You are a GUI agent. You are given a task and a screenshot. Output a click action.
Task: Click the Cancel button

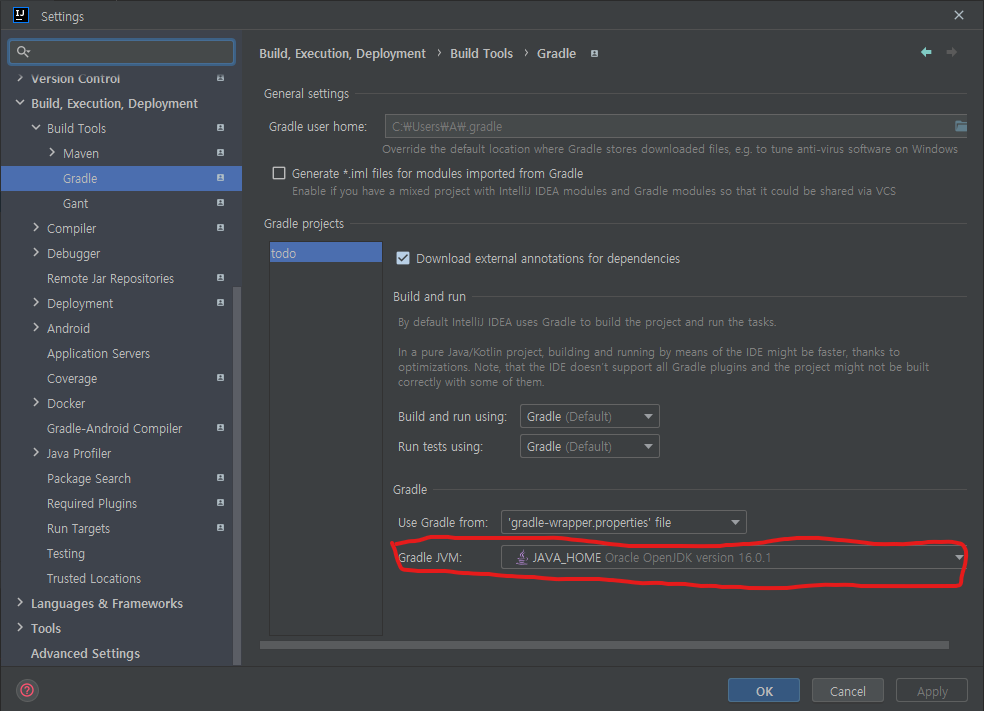(847, 690)
